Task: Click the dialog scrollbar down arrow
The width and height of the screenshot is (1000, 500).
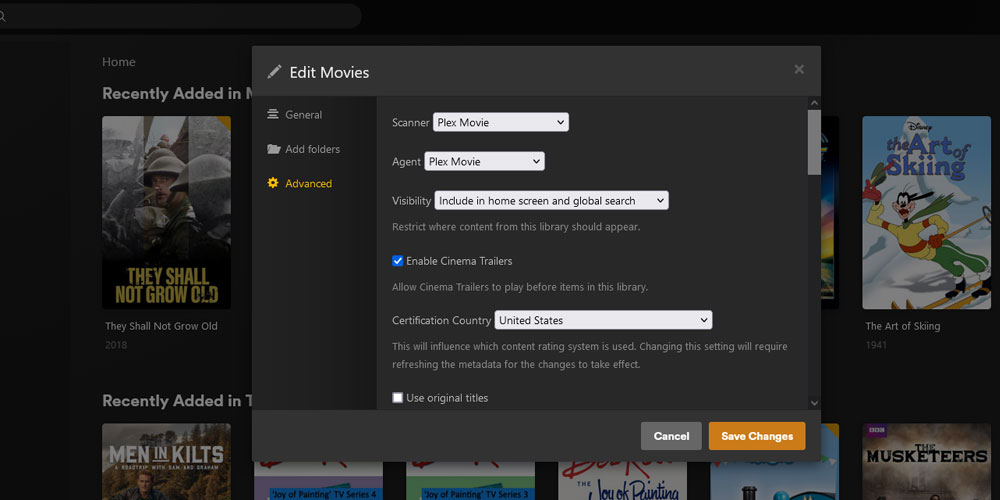Action: [x=814, y=403]
